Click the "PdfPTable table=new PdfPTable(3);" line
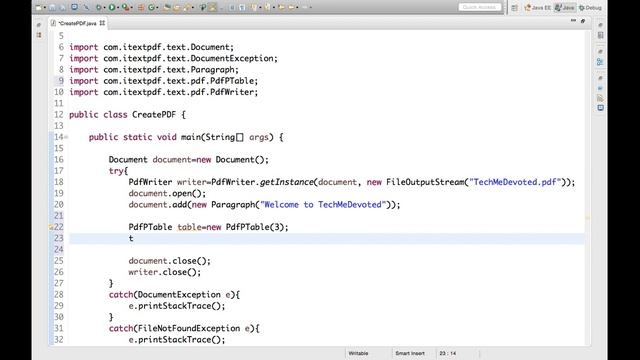The image size is (640, 360). click(x=209, y=227)
